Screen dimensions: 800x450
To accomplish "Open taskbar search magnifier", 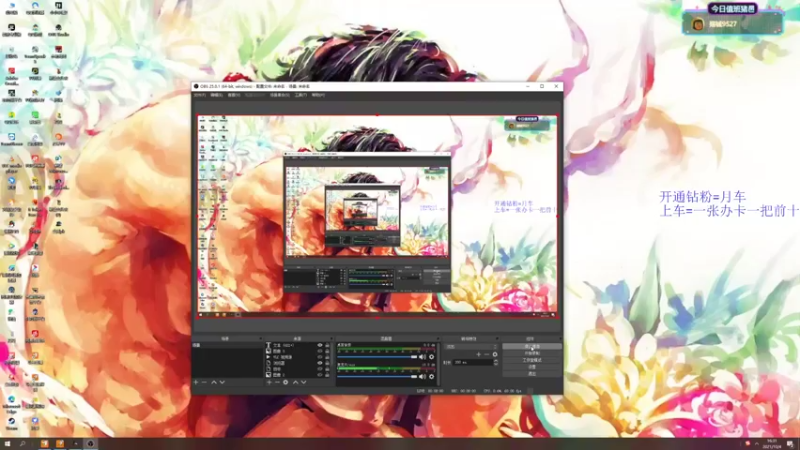I will 22,444.
